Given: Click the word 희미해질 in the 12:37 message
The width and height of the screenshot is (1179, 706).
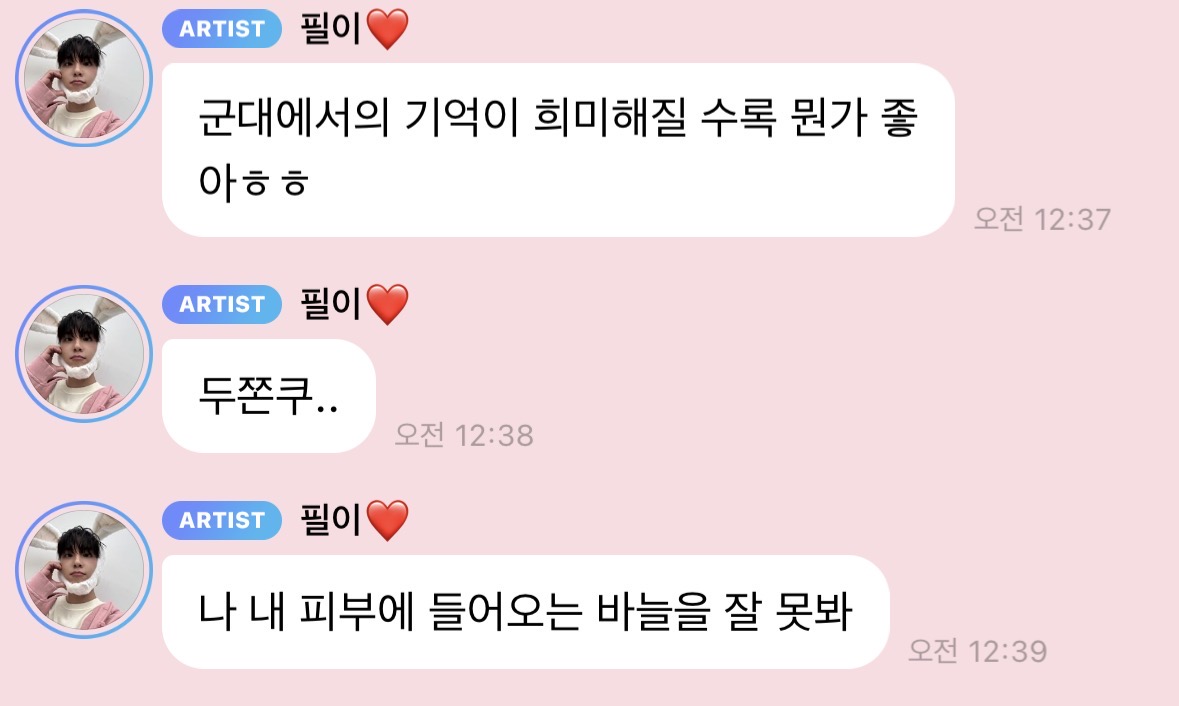Looking at the screenshot, I should (610, 117).
